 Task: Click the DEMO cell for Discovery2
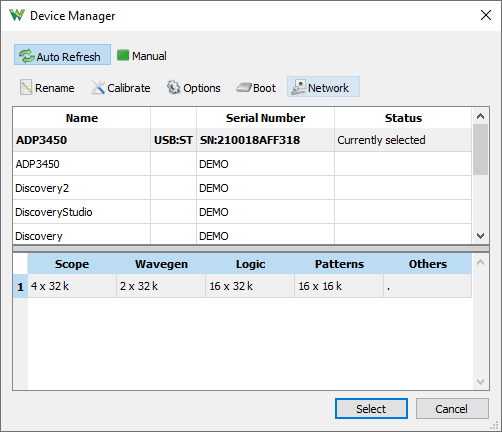(x=265, y=188)
